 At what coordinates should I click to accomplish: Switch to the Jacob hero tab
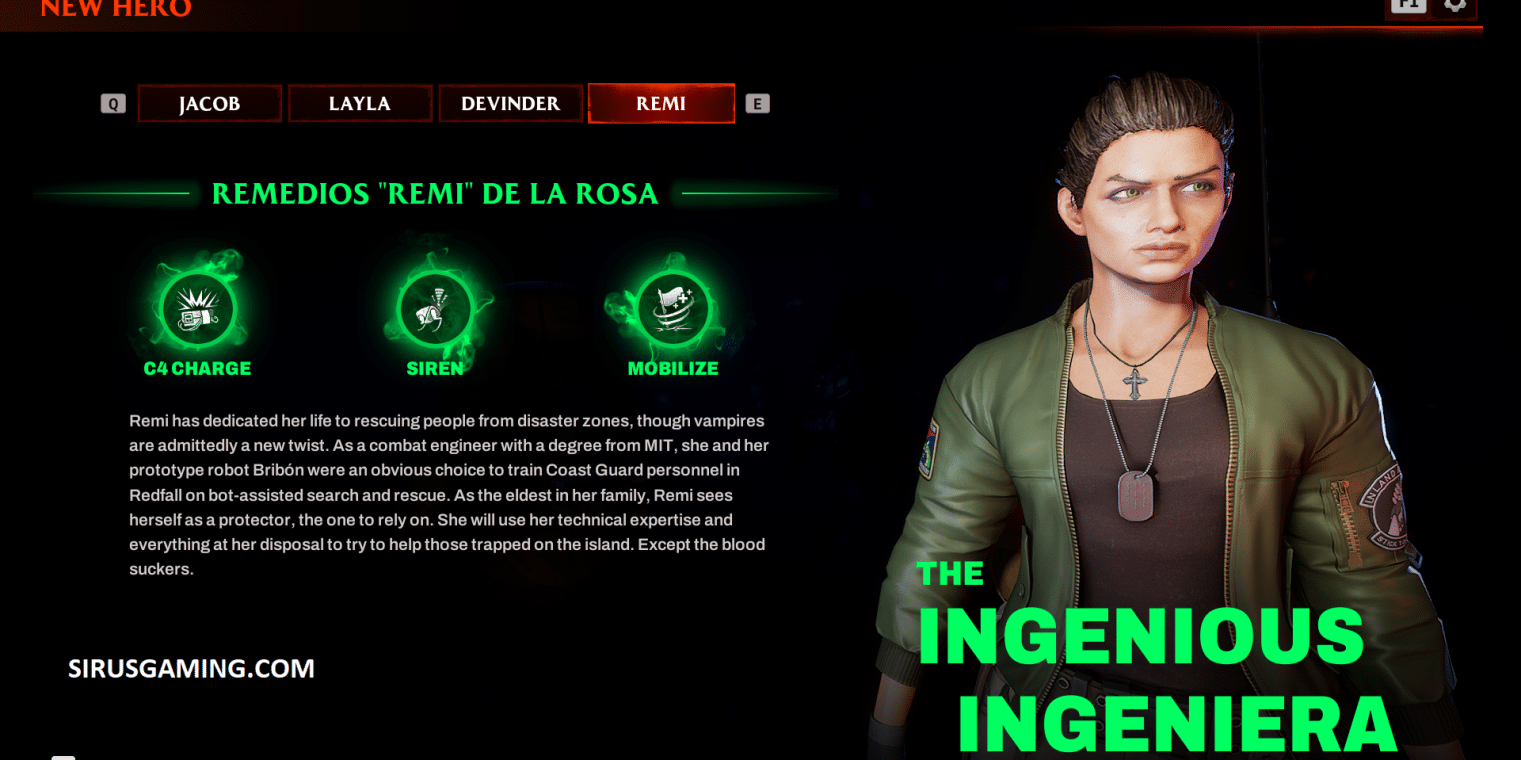point(210,103)
